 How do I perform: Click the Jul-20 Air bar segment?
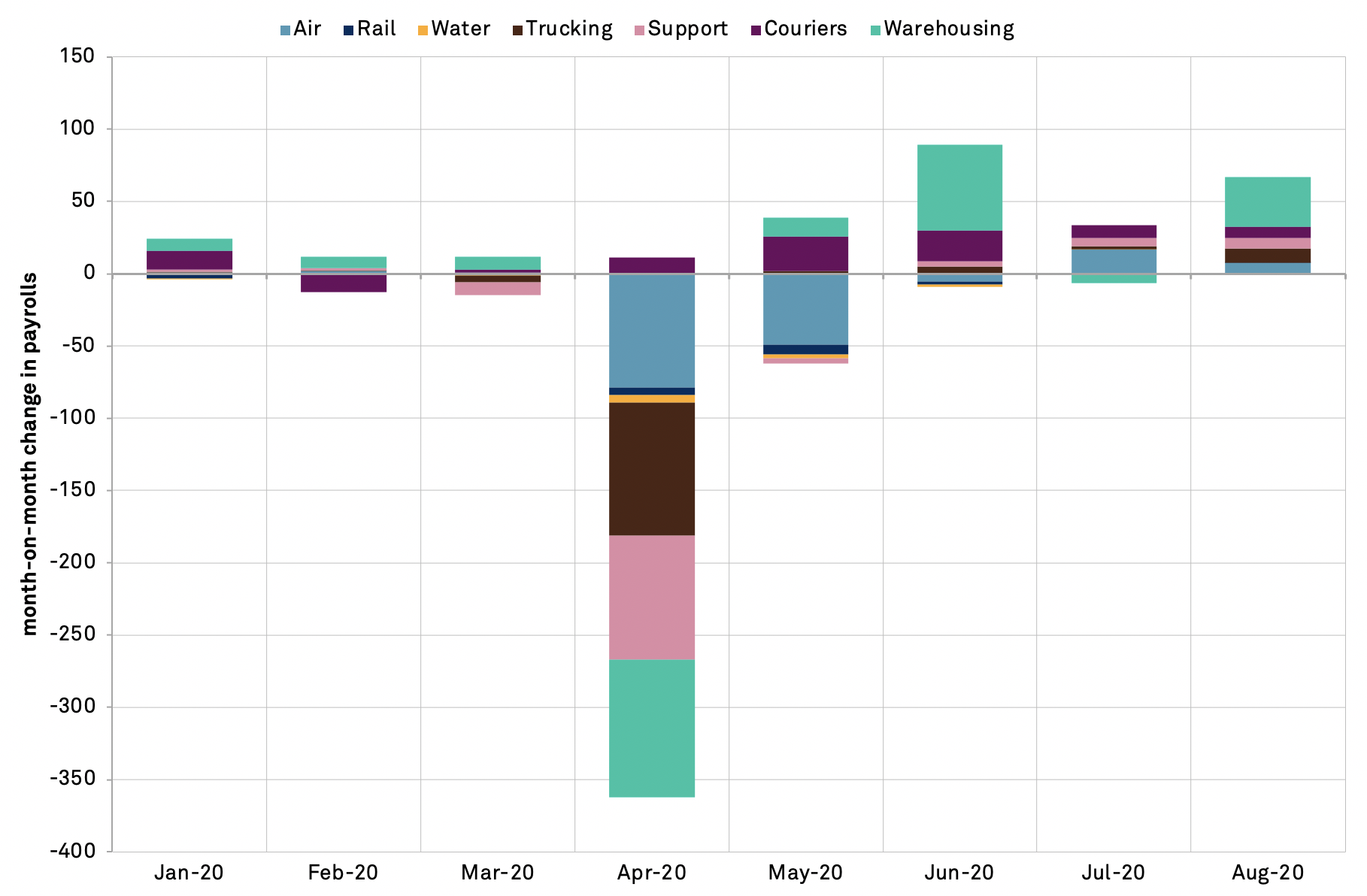click(1114, 261)
